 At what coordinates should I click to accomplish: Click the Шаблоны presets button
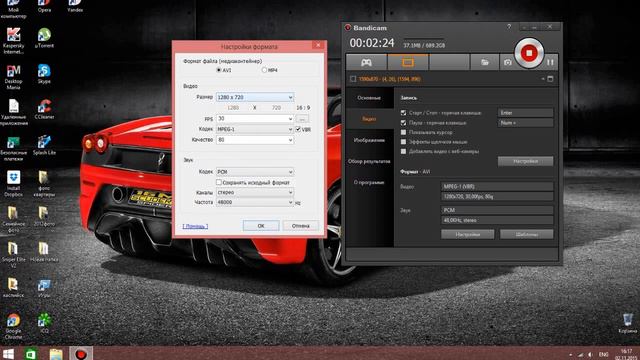527,234
